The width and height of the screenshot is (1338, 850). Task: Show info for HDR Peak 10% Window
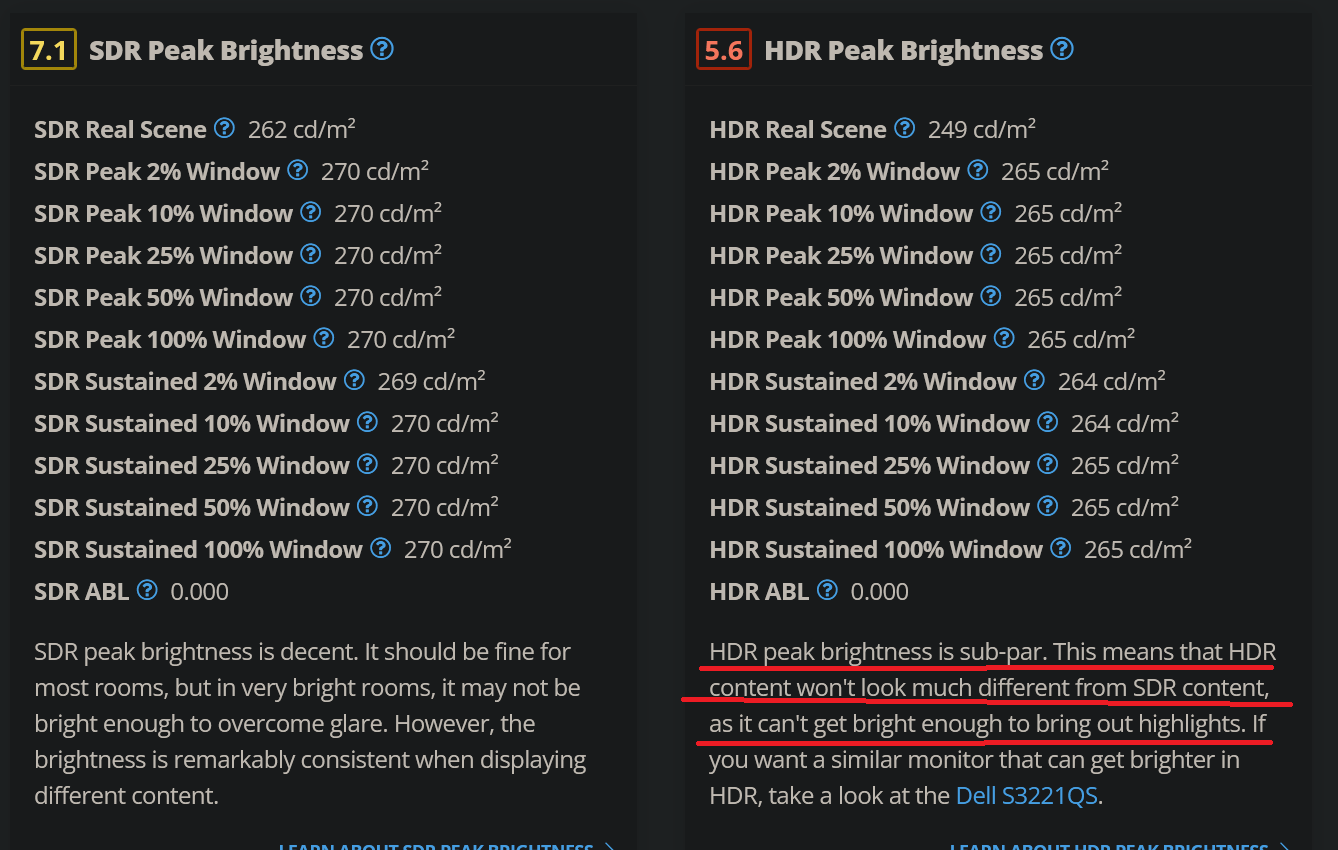[x=991, y=212]
